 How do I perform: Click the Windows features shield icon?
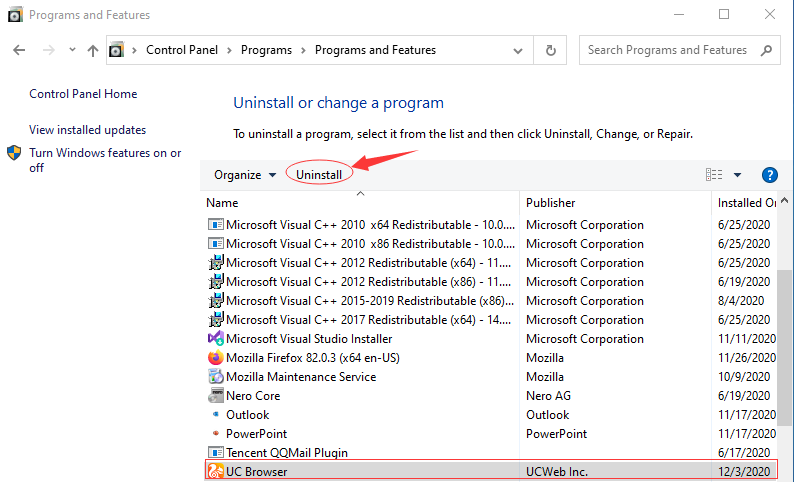click(14, 153)
